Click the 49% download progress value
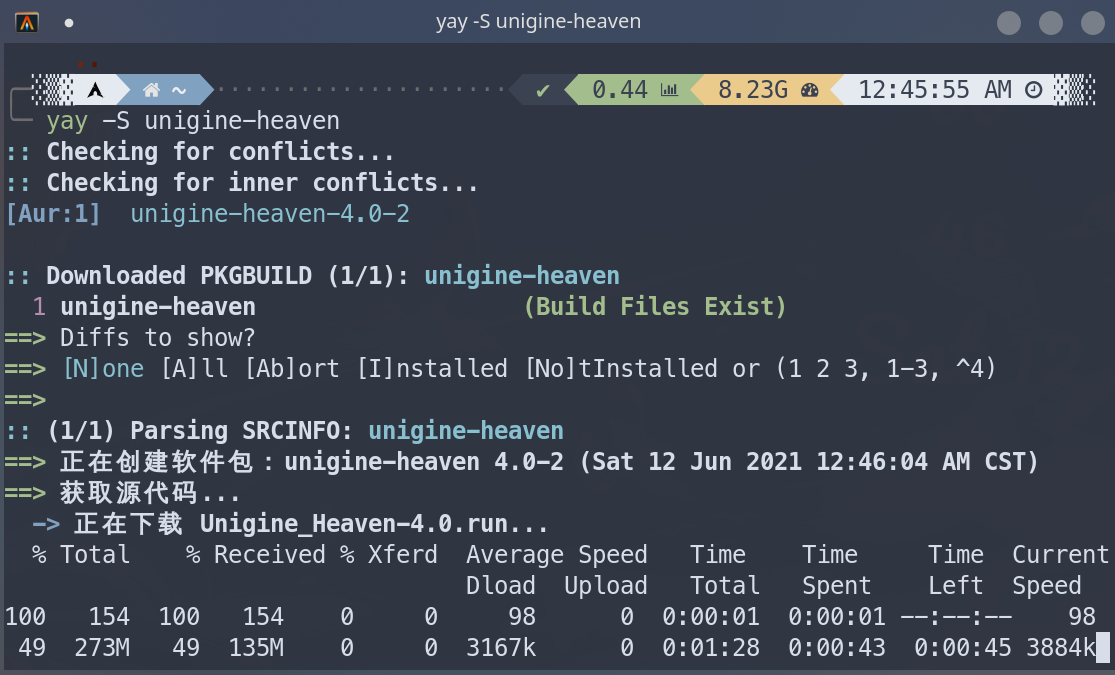 [30, 647]
